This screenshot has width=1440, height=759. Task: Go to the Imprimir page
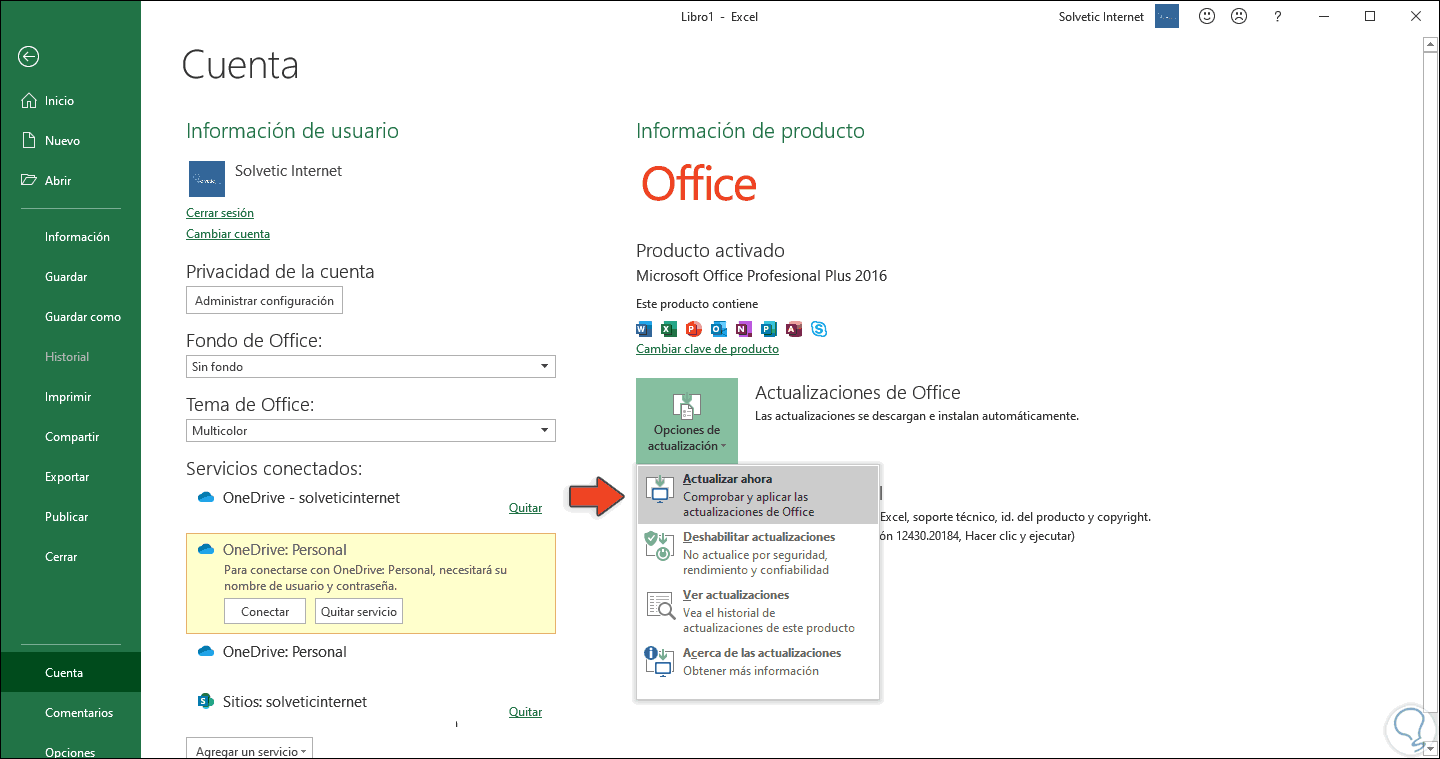(70, 397)
